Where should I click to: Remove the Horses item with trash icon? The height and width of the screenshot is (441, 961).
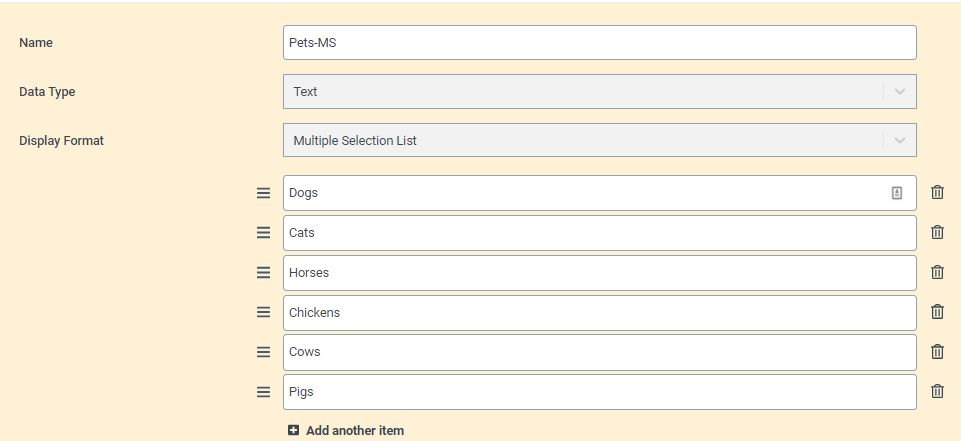coord(937,272)
